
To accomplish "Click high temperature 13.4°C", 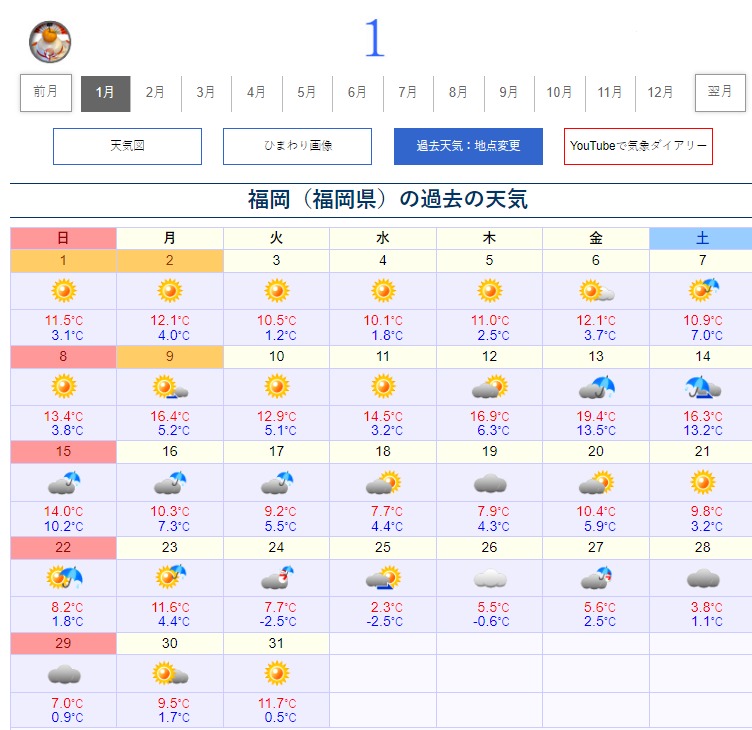I will (x=63, y=416).
